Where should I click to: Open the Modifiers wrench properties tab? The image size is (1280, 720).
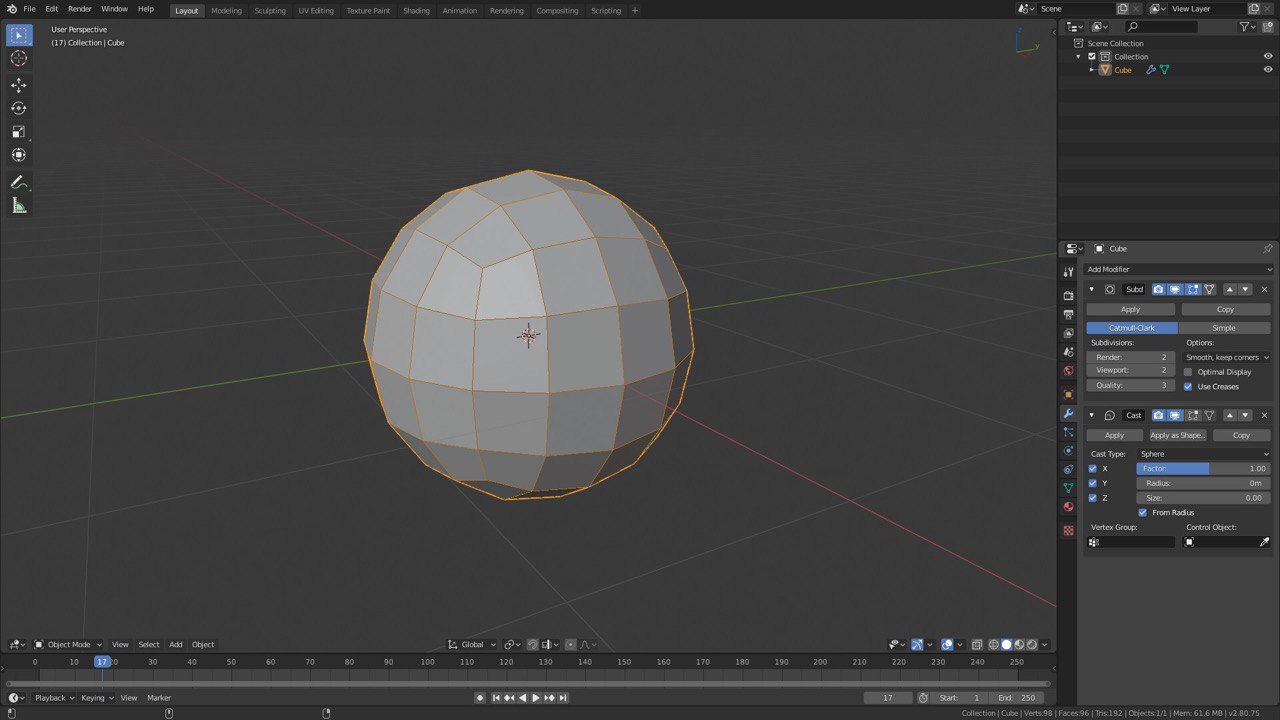pyautogui.click(x=1068, y=414)
